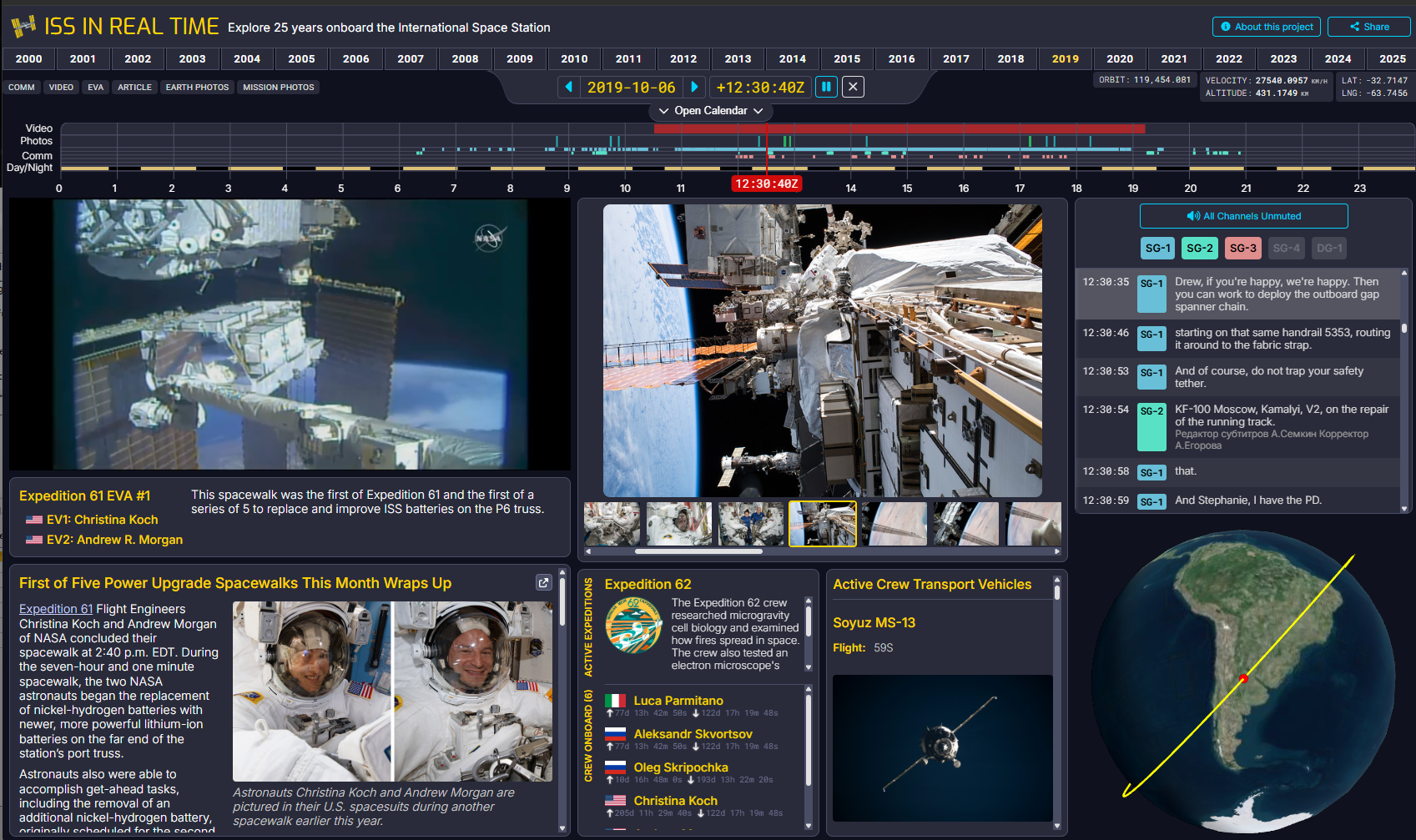Image resolution: width=1416 pixels, height=840 pixels.
Task: Click SG-2 badge on 12:30:54 transcript row
Action: [x=1152, y=427]
